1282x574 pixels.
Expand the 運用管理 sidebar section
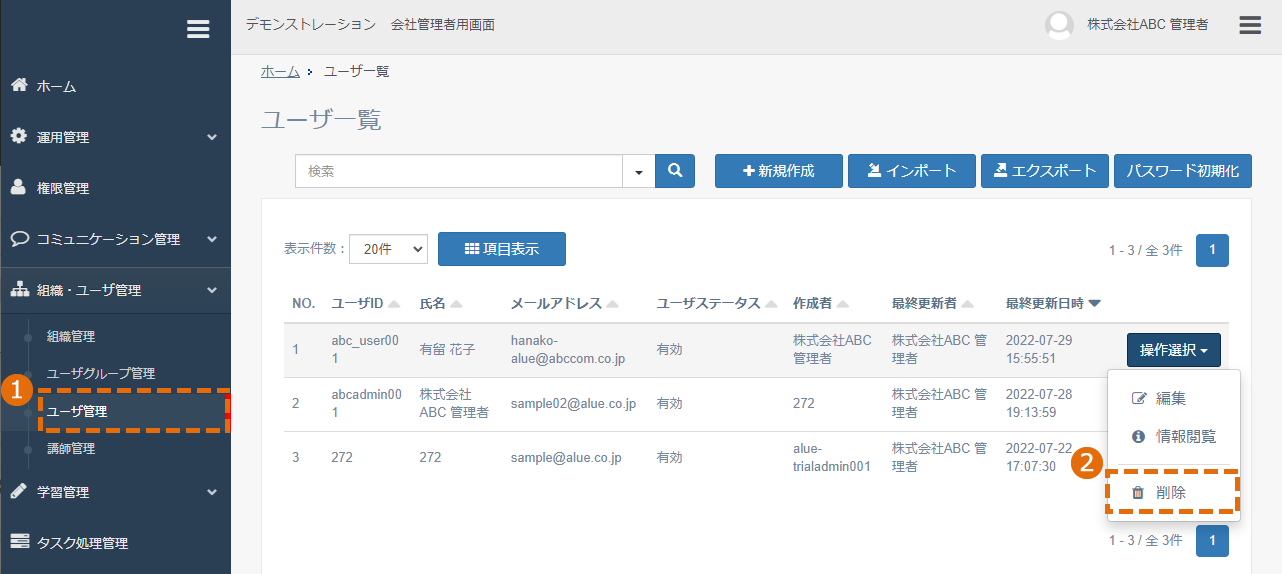coord(212,137)
